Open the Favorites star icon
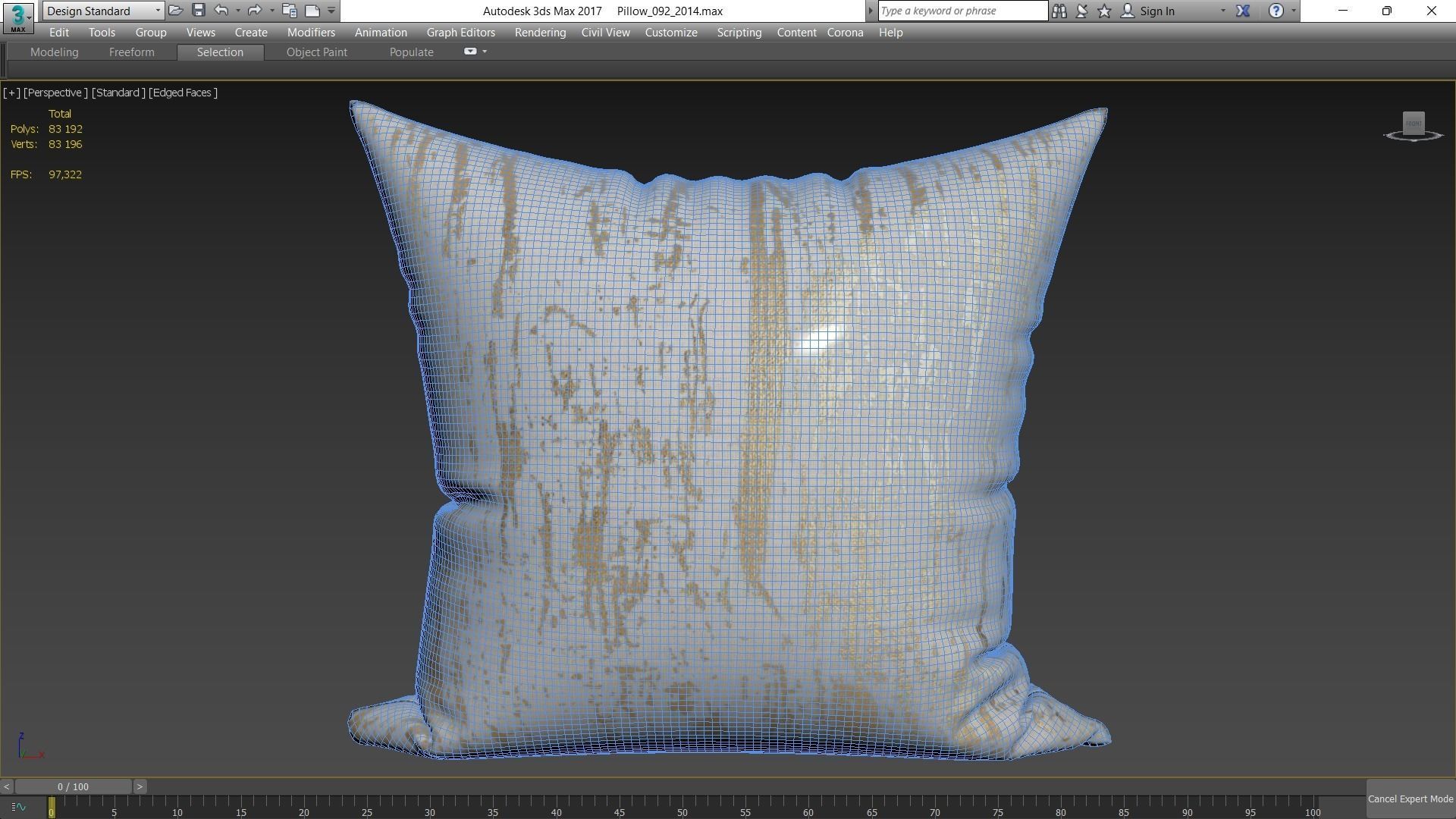 [1105, 11]
